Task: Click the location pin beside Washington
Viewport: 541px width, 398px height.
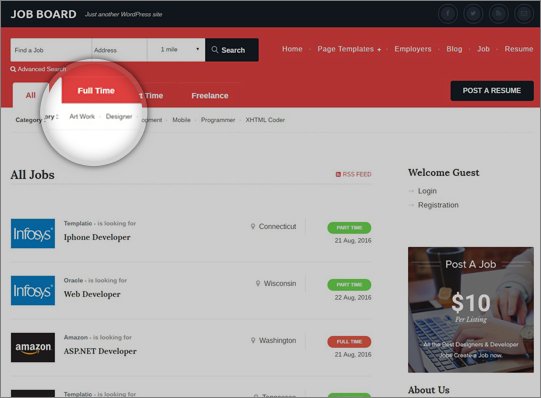Action: point(253,340)
